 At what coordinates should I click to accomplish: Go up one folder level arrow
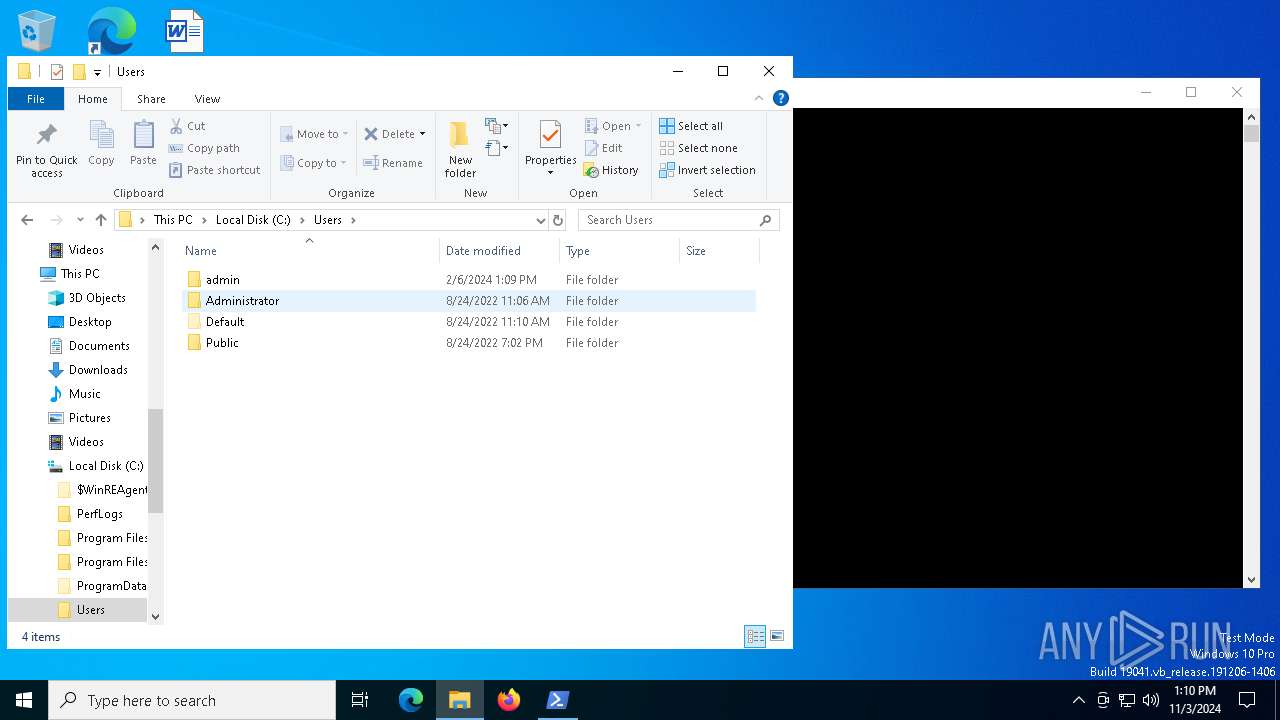pos(100,220)
